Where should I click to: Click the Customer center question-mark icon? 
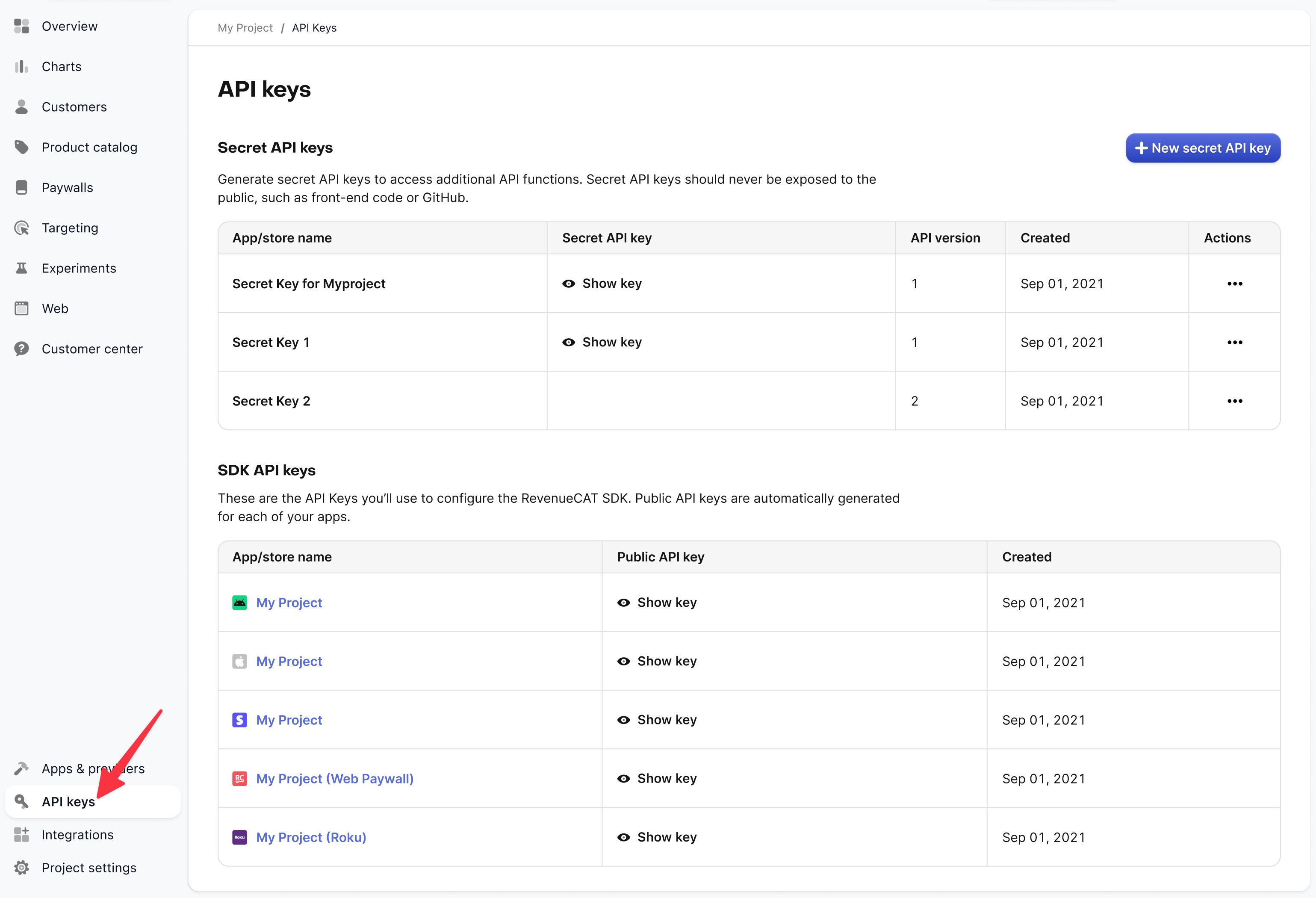coord(21,349)
